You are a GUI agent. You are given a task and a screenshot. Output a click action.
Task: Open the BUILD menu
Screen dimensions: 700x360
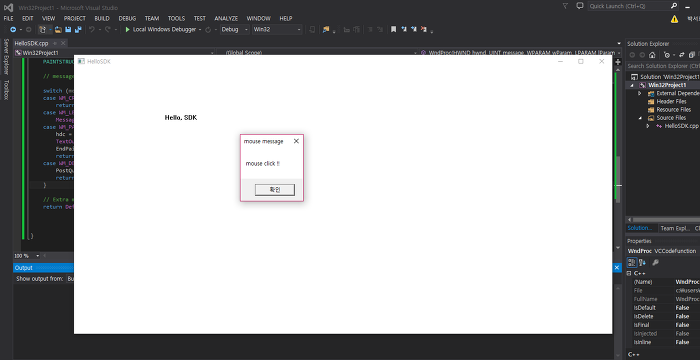coord(102,18)
